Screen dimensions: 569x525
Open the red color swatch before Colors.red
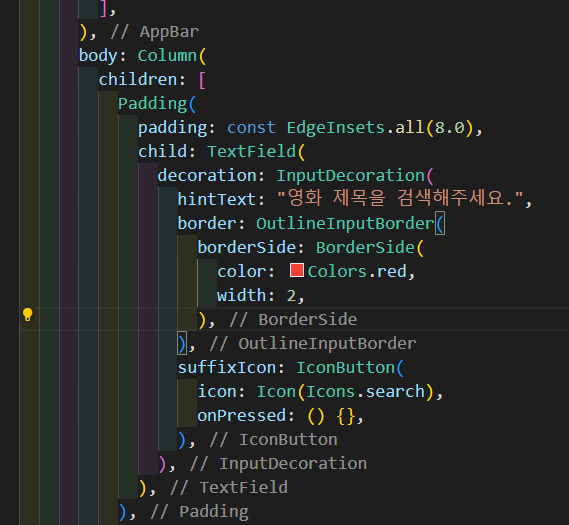click(x=296, y=270)
